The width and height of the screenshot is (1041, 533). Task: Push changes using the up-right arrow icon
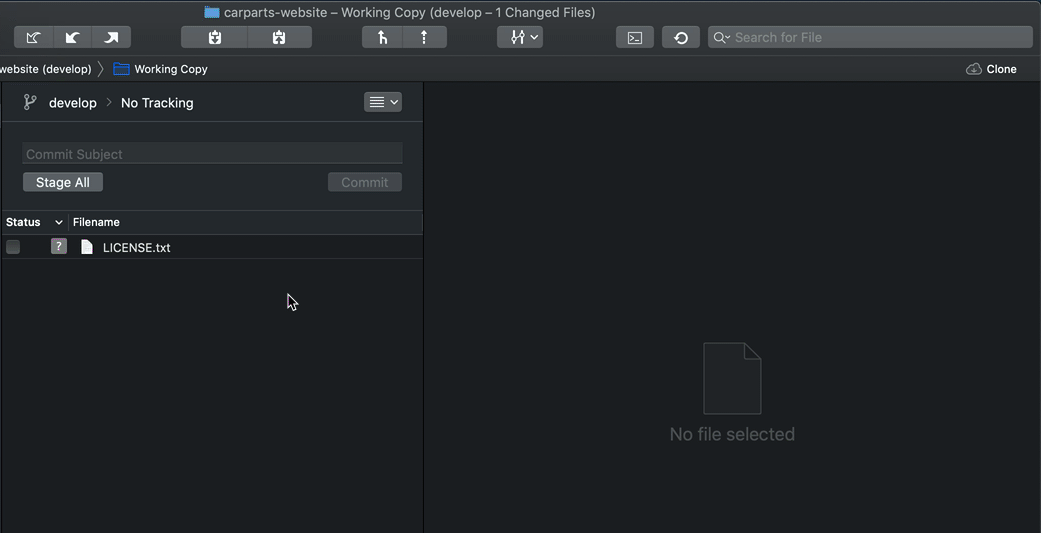pyautogui.click(x=111, y=38)
